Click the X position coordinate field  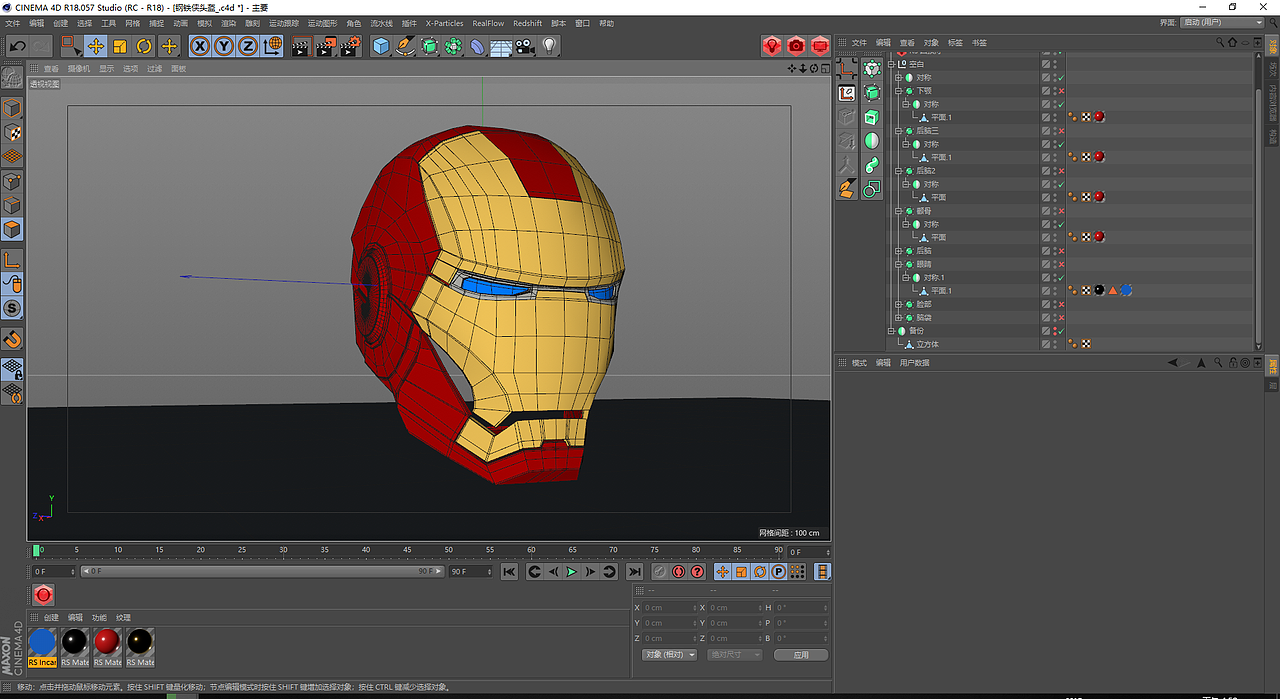pos(668,608)
